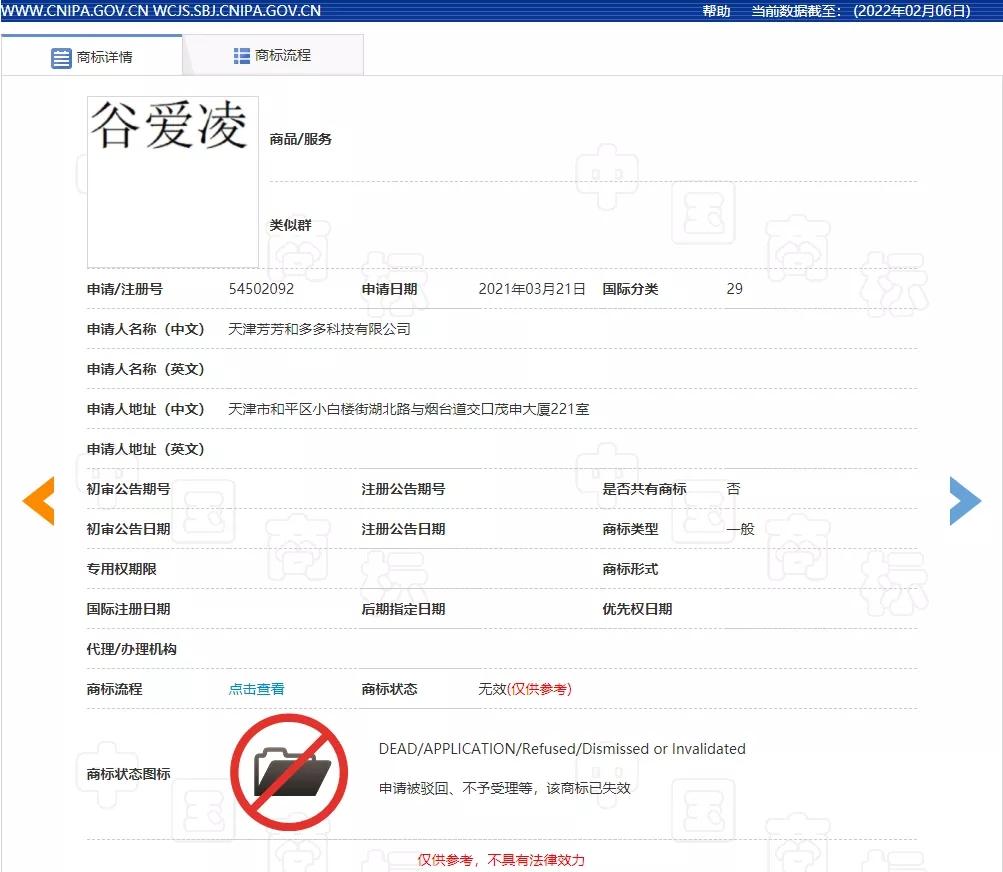Select the 是否共有商标 value 否
Screen dimensions: 1003x872
coord(733,489)
